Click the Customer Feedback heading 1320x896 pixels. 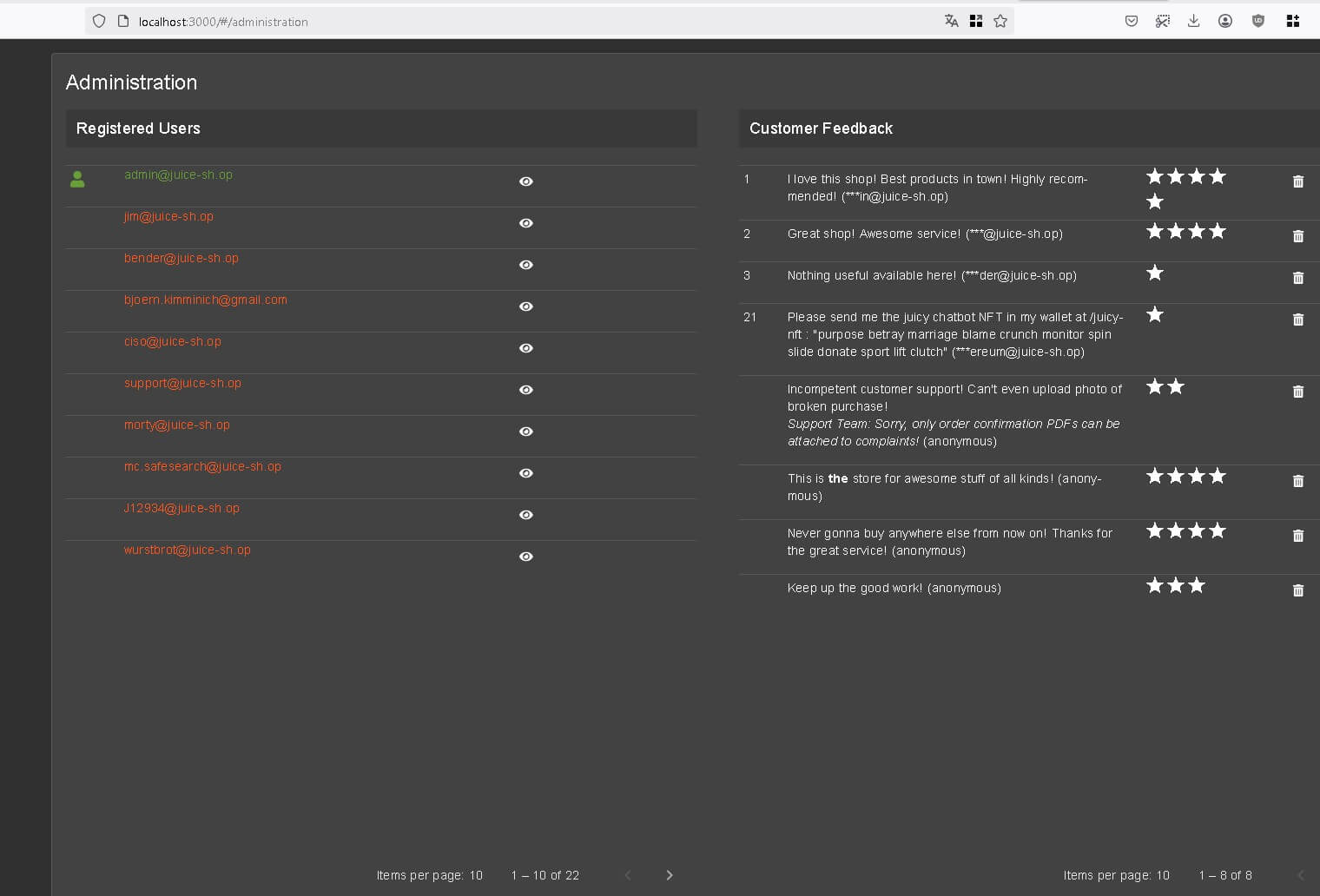821,128
